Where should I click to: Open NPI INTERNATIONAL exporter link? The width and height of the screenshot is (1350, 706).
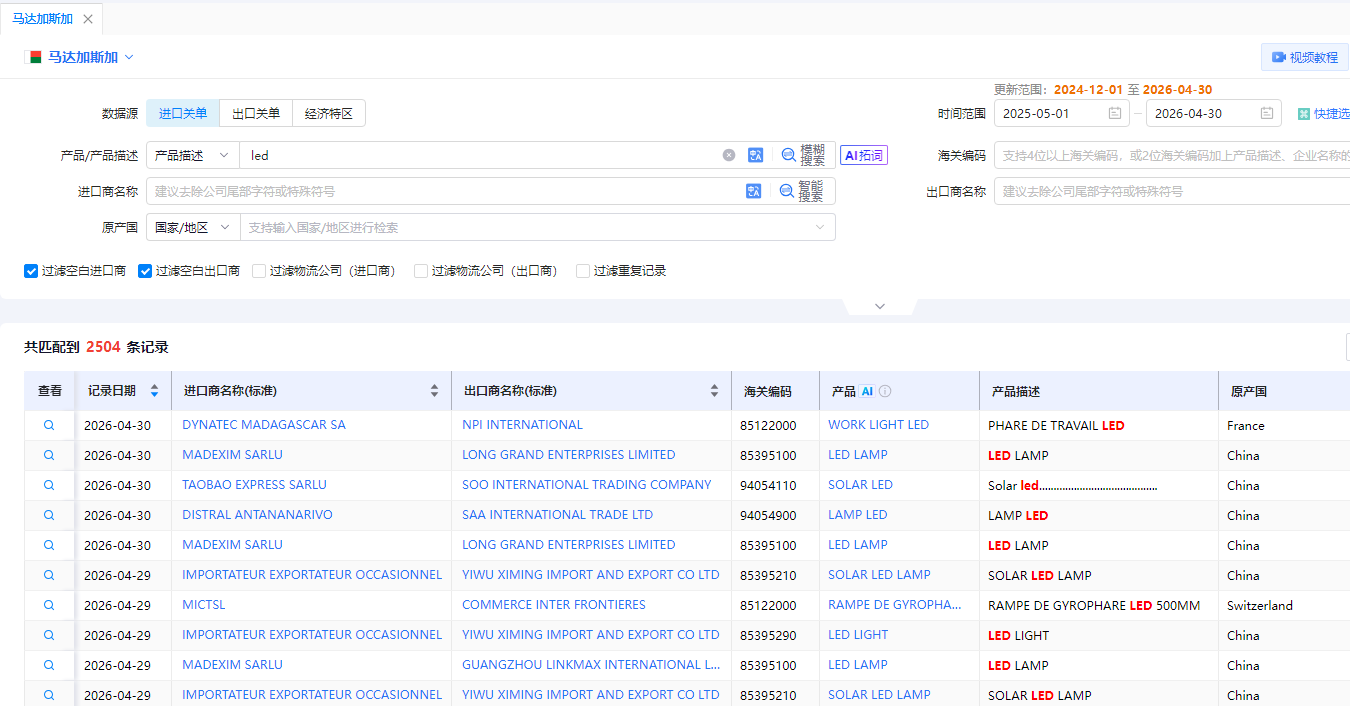(x=522, y=425)
